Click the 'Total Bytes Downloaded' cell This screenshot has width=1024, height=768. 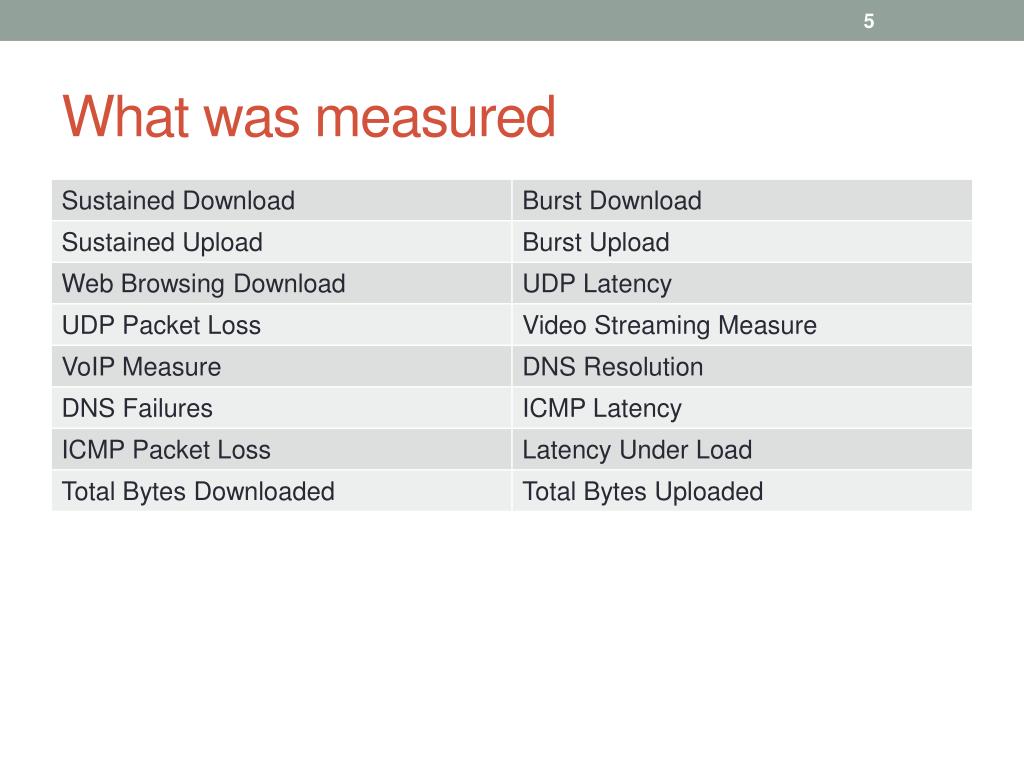(x=281, y=490)
